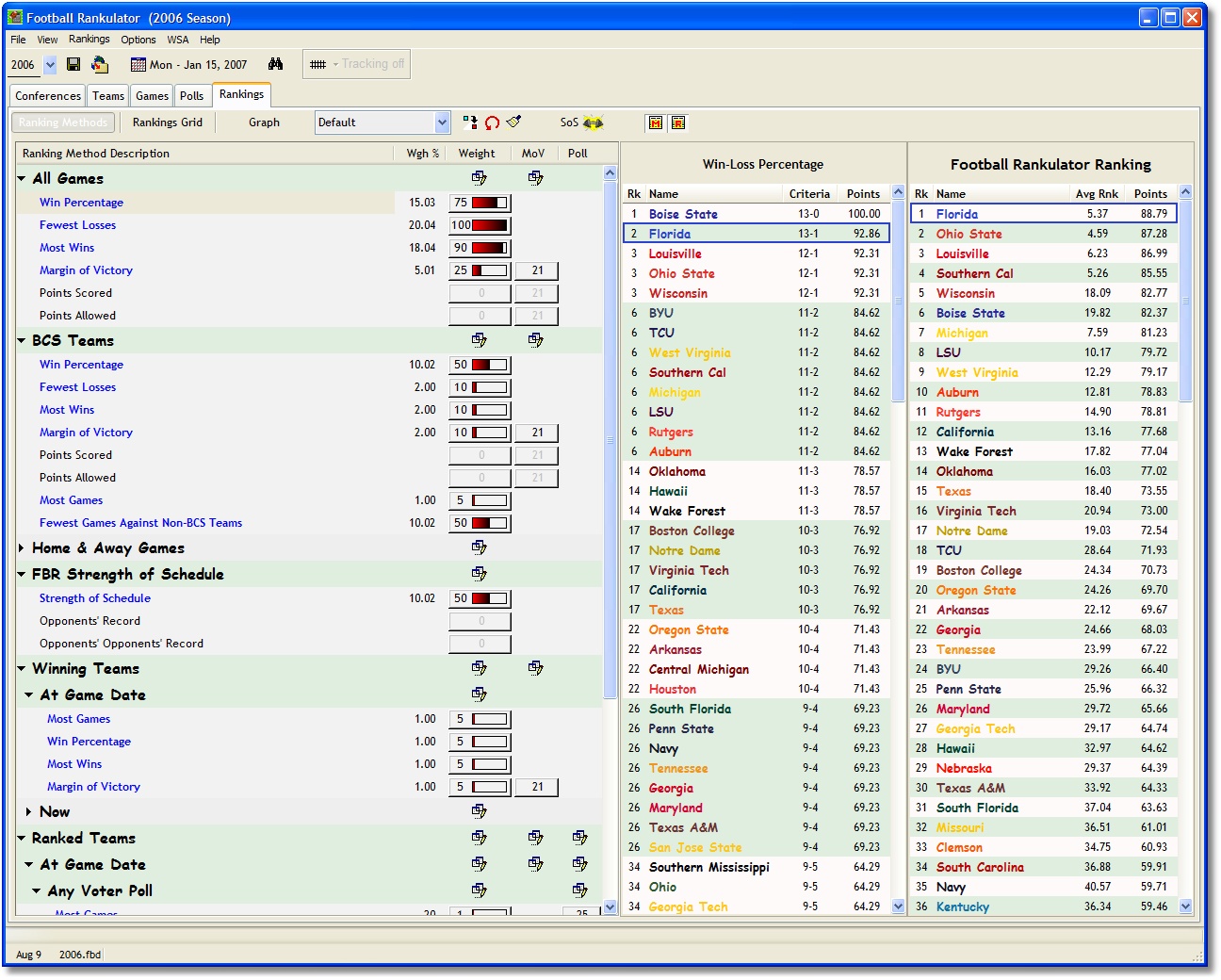The width and height of the screenshot is (1221, 980).
Task: Click the yellow M icon in toolbar
Action: (x=656, y=122)
